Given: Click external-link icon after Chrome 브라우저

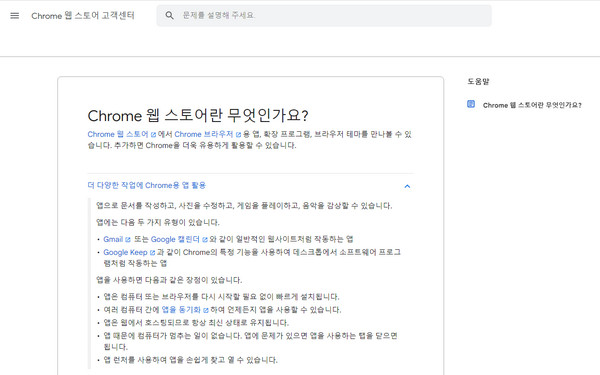Looking at the screenshot, I should [x=238, y=135].
